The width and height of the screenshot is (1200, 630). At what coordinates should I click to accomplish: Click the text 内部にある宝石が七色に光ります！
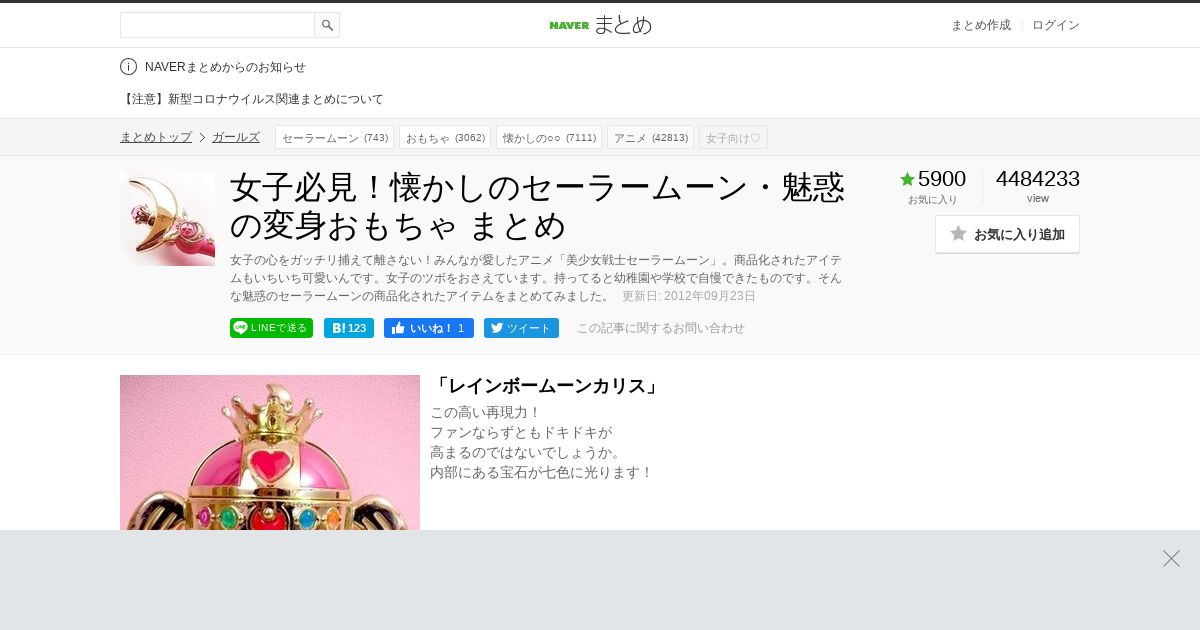[x=541, y=472]
